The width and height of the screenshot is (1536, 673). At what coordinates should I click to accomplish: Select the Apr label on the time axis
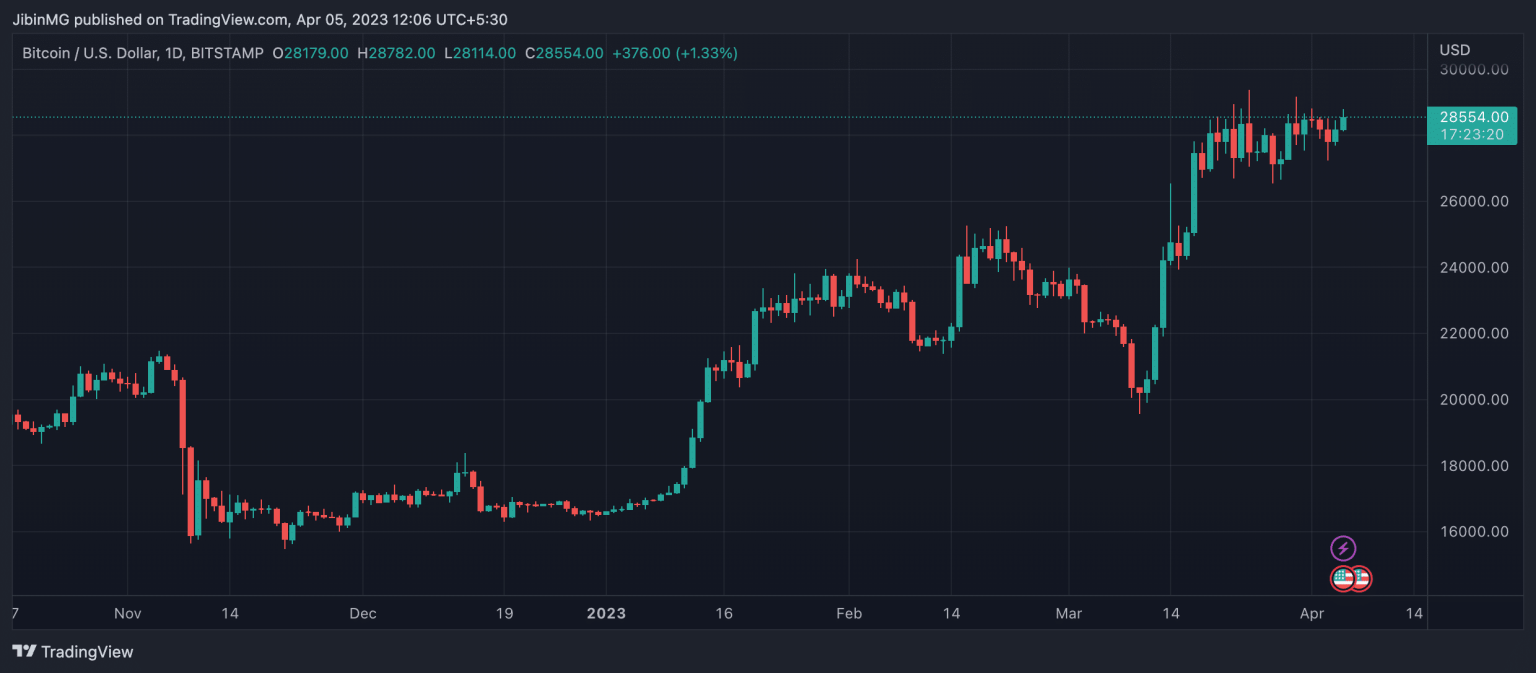coord(1312,613)
